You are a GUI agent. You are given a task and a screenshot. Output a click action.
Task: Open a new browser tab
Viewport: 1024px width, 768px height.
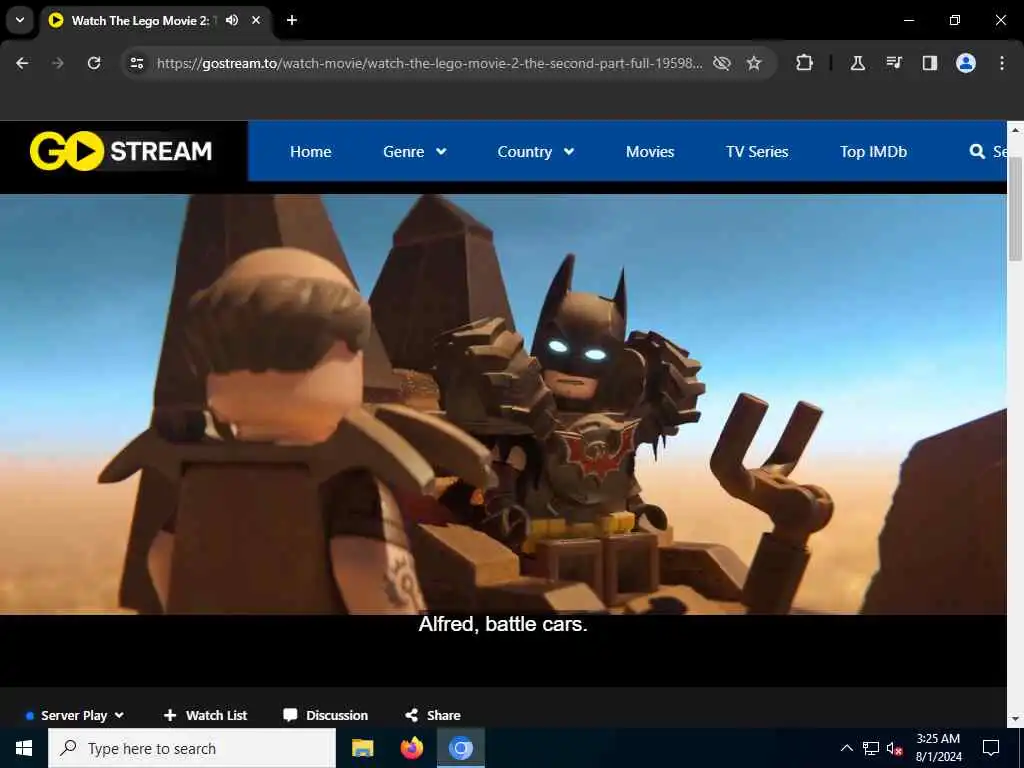click(x=292, y=20)
